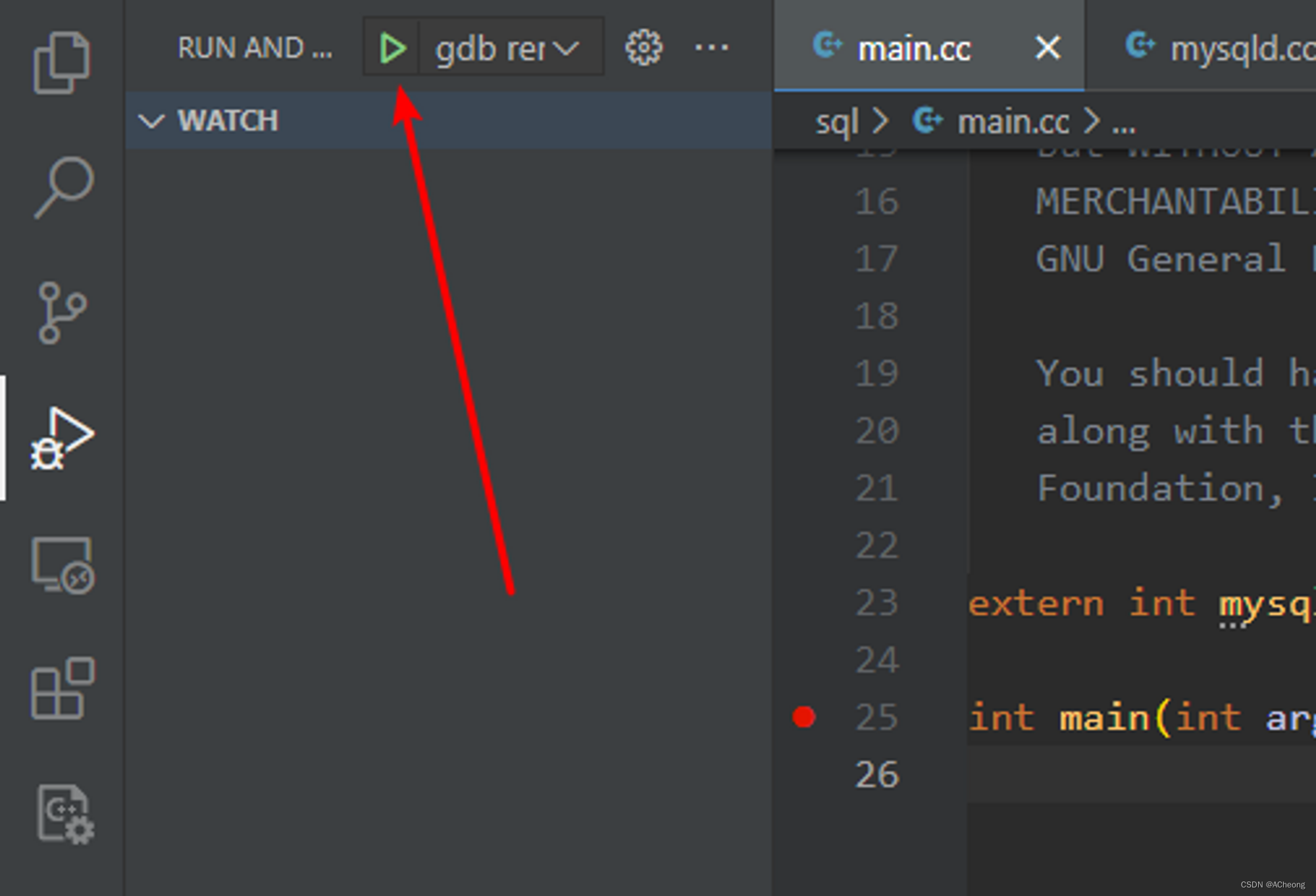1316x896 pixels.
Task: Click line number 20 in the gutter
Action: (876, 431)
